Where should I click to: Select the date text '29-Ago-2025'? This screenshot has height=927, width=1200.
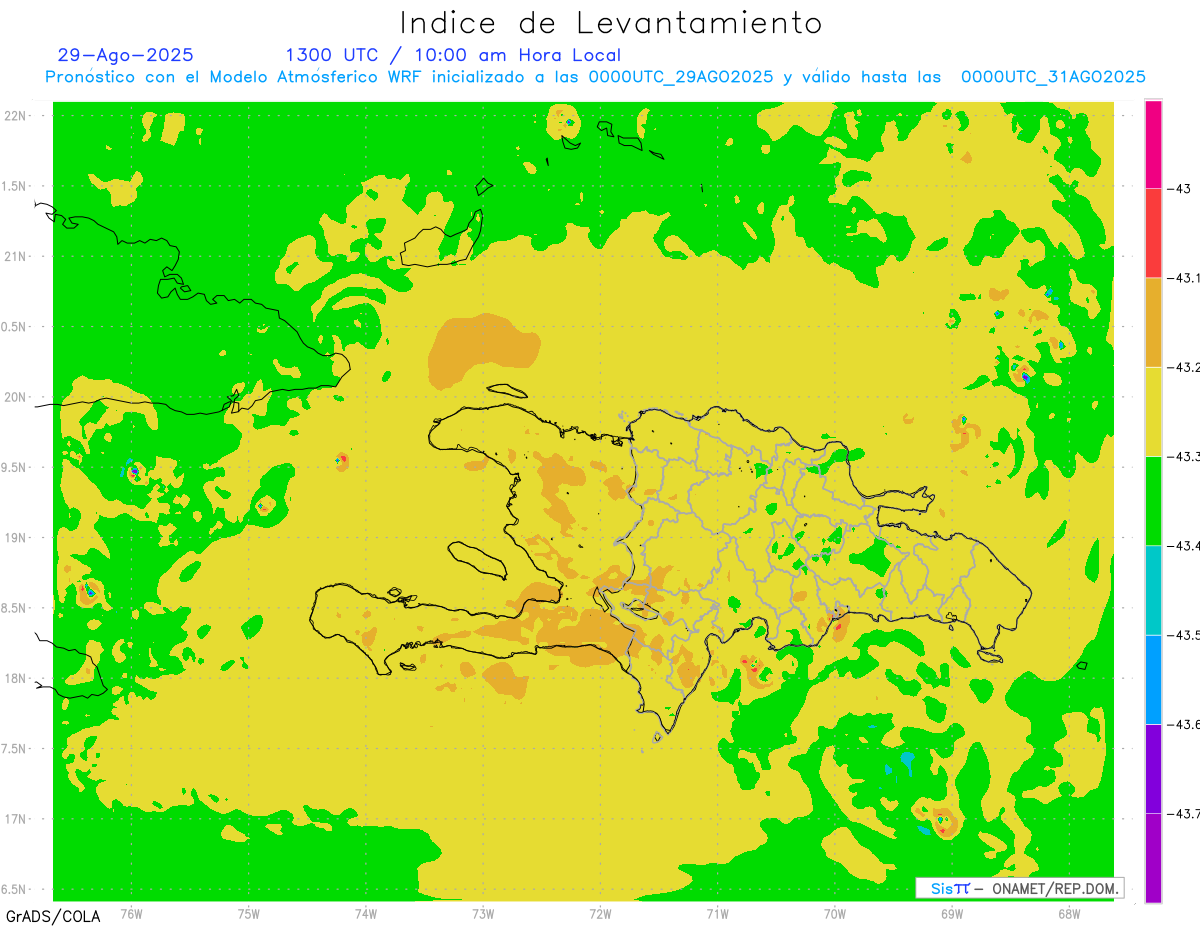[126, 55]
